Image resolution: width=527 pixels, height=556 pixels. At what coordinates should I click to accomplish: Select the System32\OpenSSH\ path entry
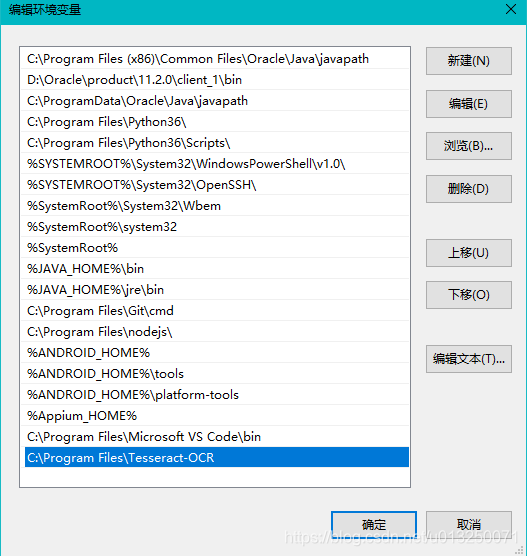pyautogui.click(x=215, y=185)
